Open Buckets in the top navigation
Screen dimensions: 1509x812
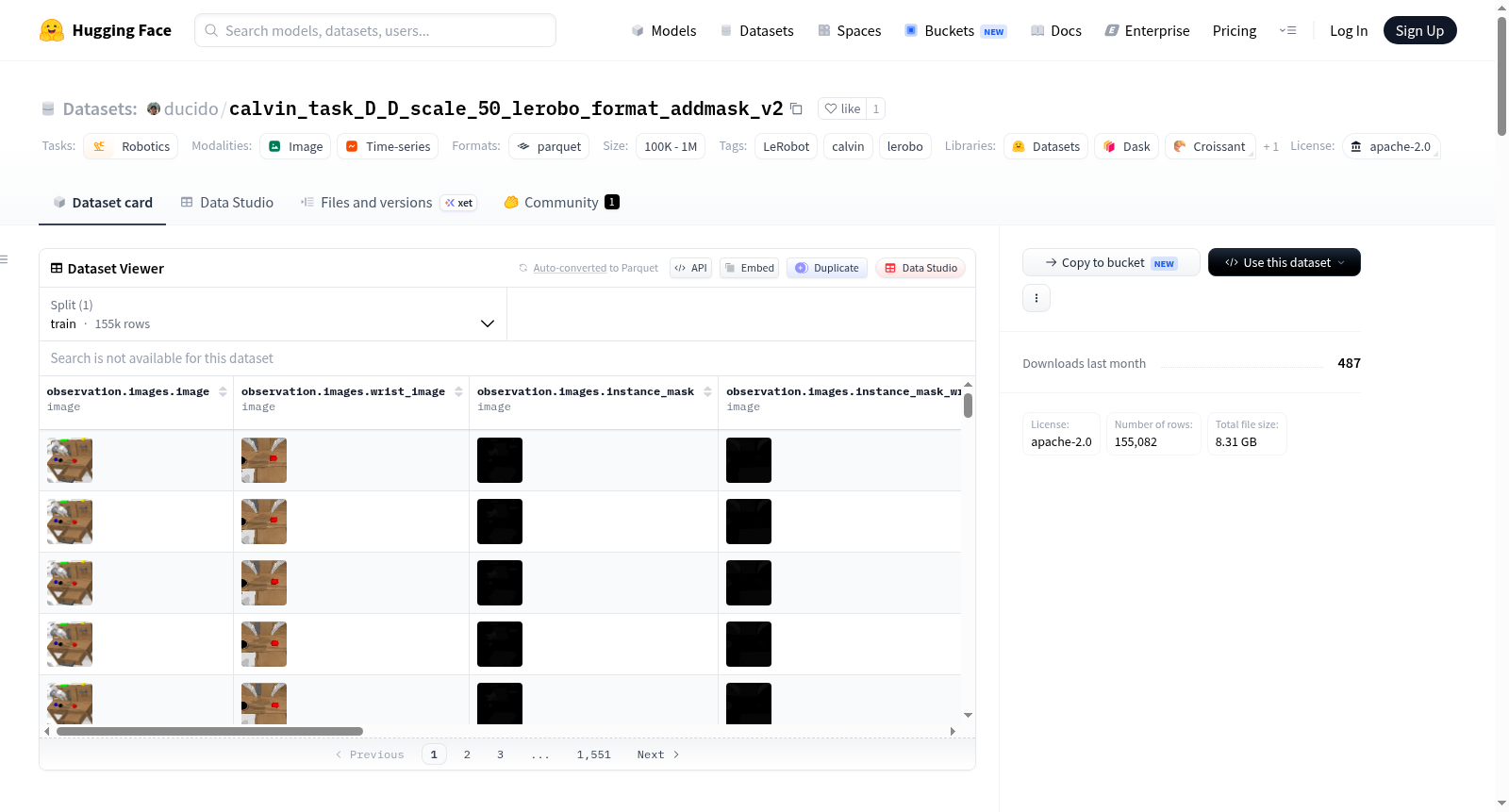[x=955, y=30]
